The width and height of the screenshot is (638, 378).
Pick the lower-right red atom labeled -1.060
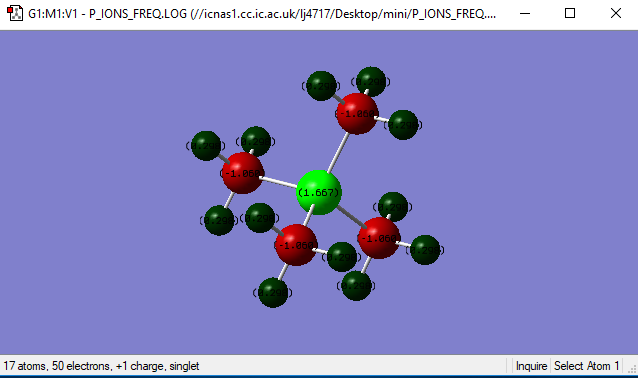coord(379,238)
